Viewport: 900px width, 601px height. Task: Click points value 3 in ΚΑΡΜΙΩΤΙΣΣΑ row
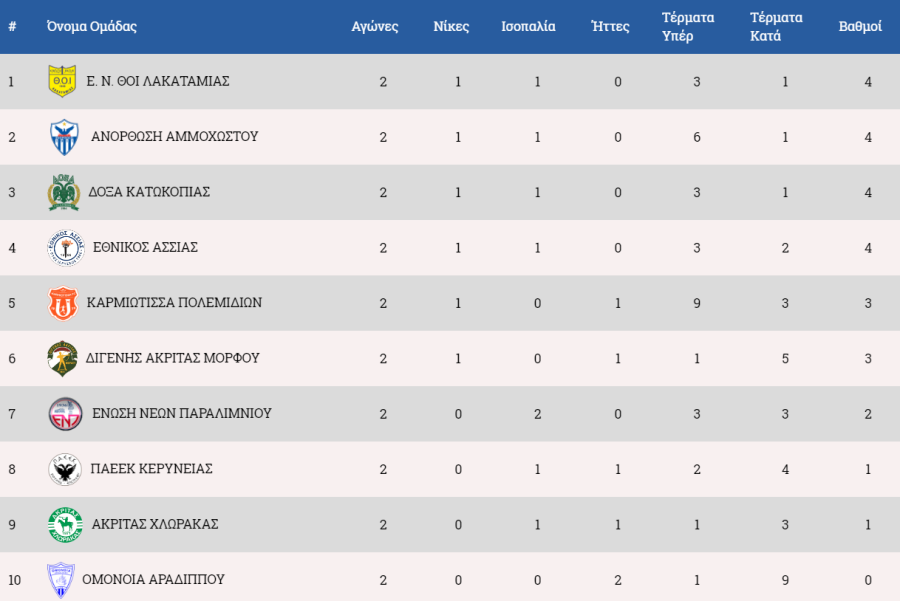click(868, 303)
